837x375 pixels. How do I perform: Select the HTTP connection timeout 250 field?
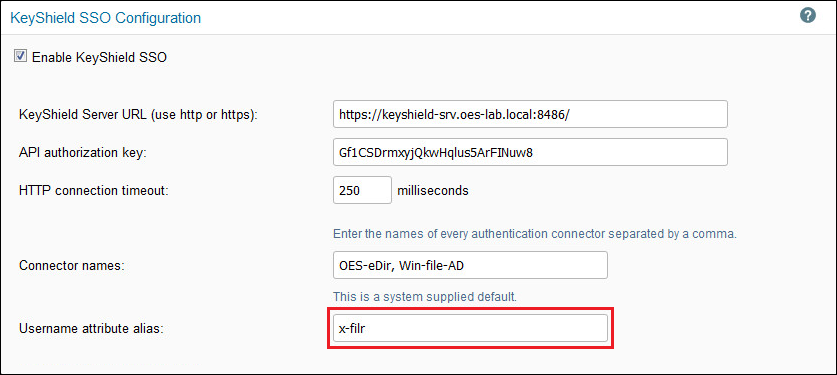point(362,190)
